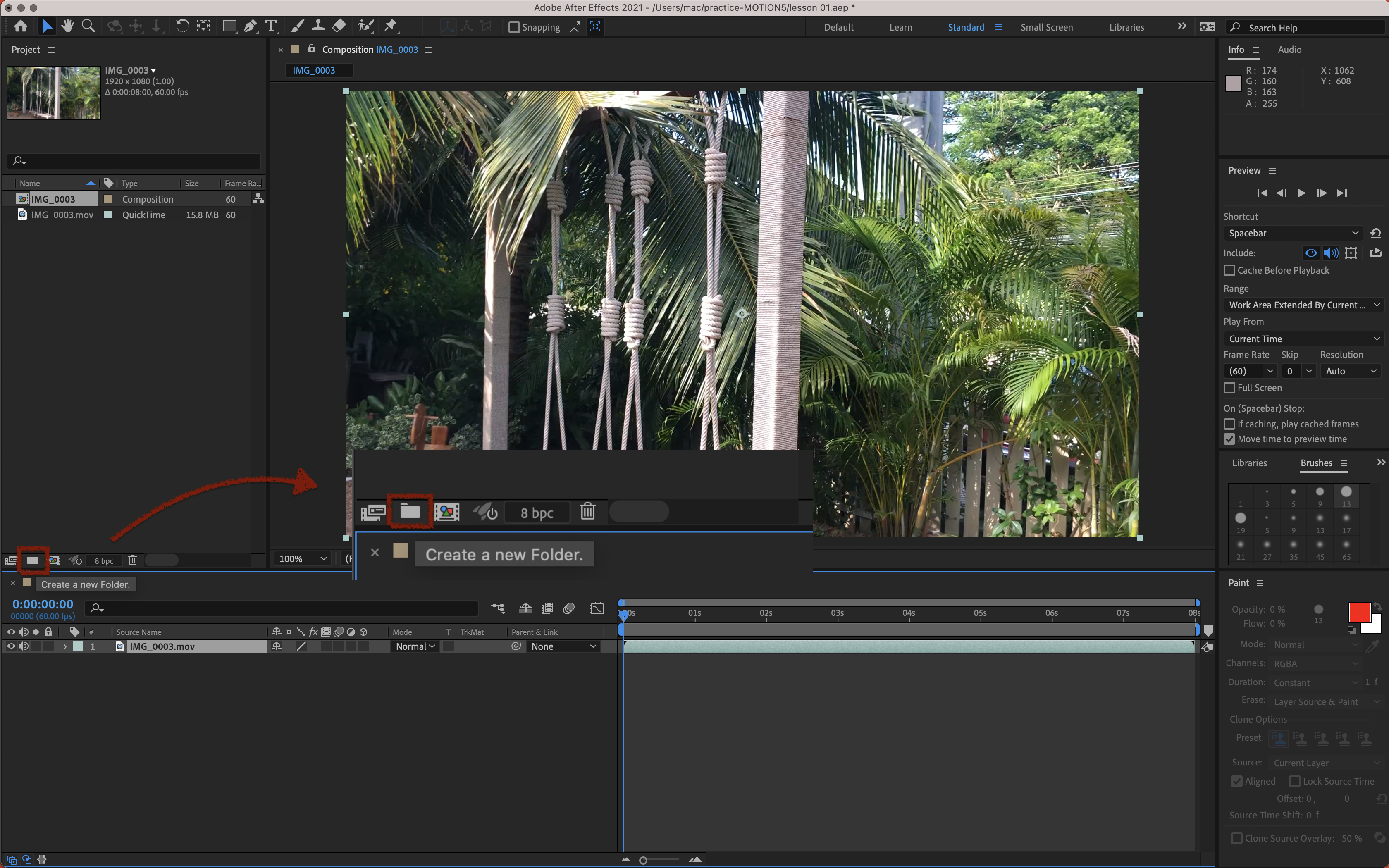Open the Spacebar shortcut dropdown
Image resolution: width=1389 pixels, height=868 pixels.
pos(1293,233)
